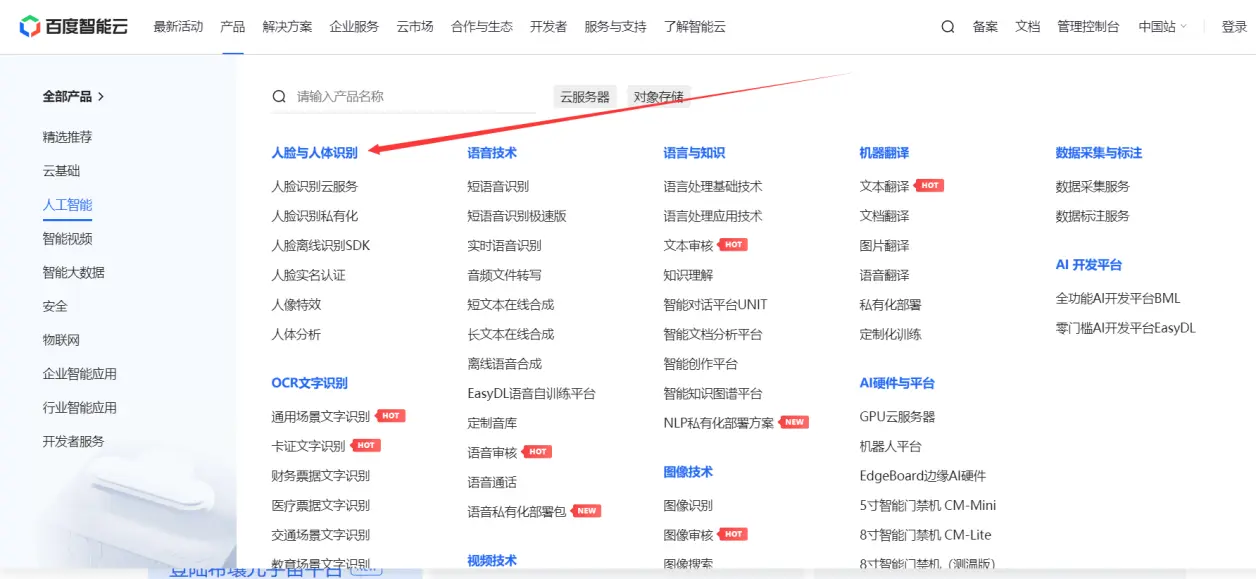1256x579 pixels.
Task: Open the 产品 menu
Action: point(233,27)
